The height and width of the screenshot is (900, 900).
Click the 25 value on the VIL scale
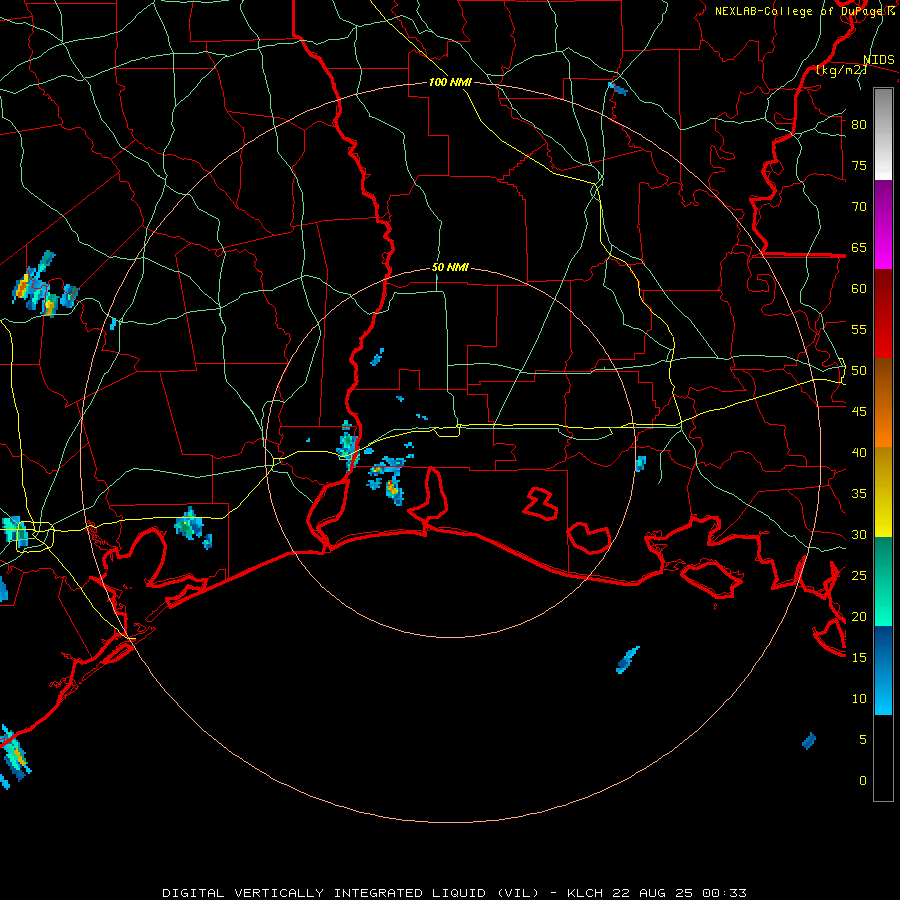859,576
